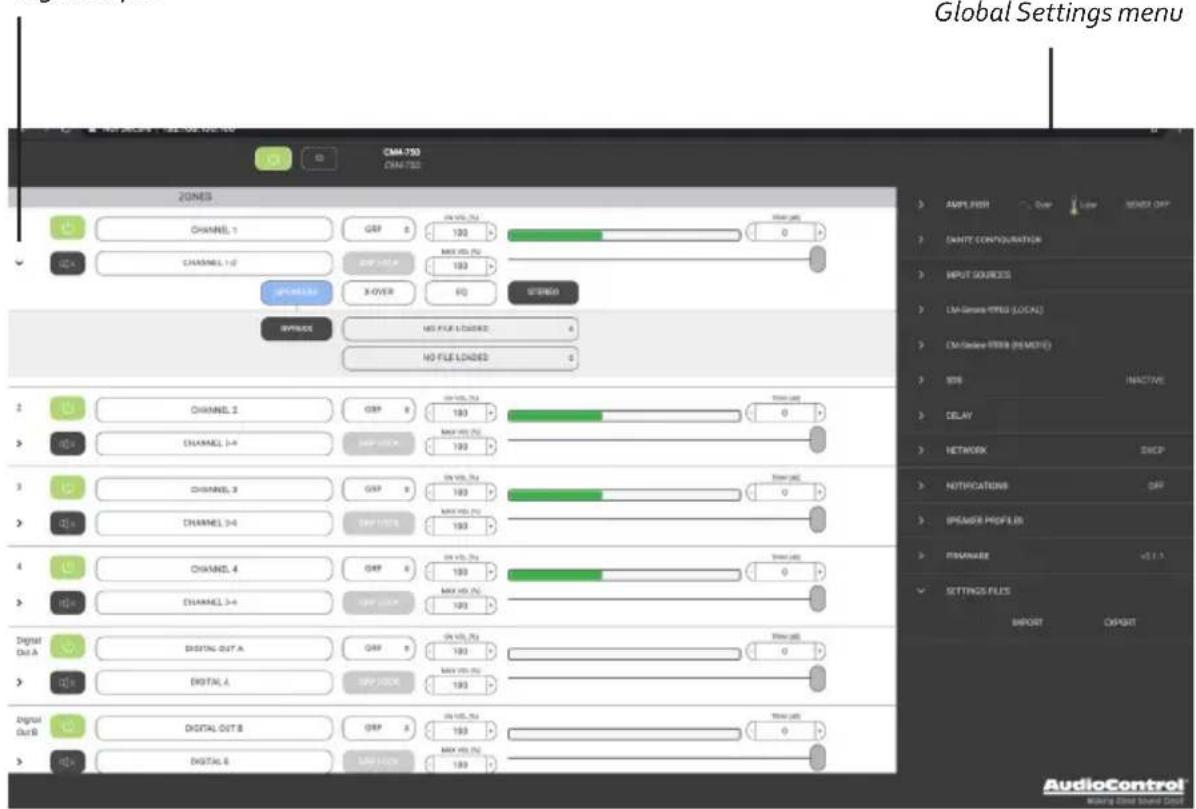Mute the Digital Out A zone speaker icon
The height and width of the screenshot is (809, 1196).
(x=67, y=682)
